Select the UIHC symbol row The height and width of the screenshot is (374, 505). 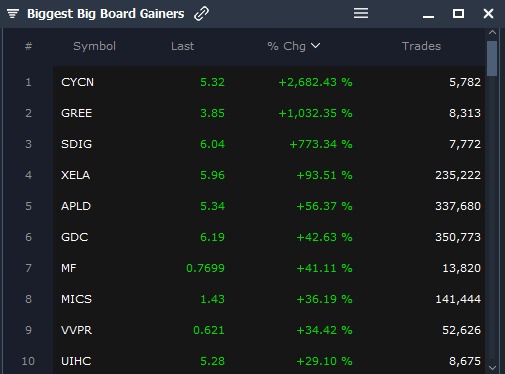[x=269, y=361]
